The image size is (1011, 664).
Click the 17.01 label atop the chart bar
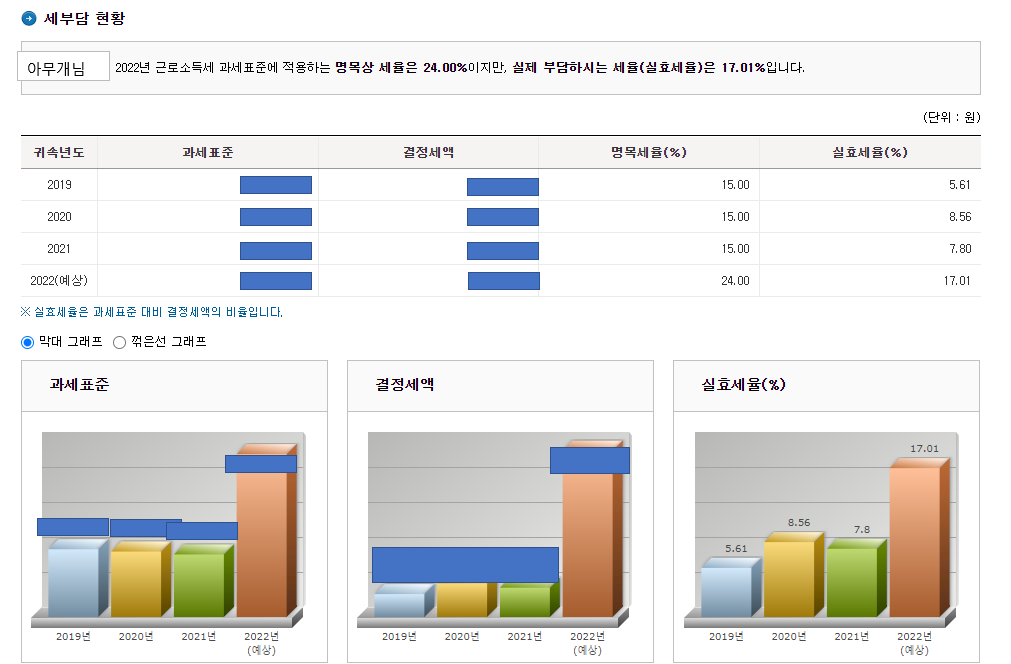[x=925, y=449]
